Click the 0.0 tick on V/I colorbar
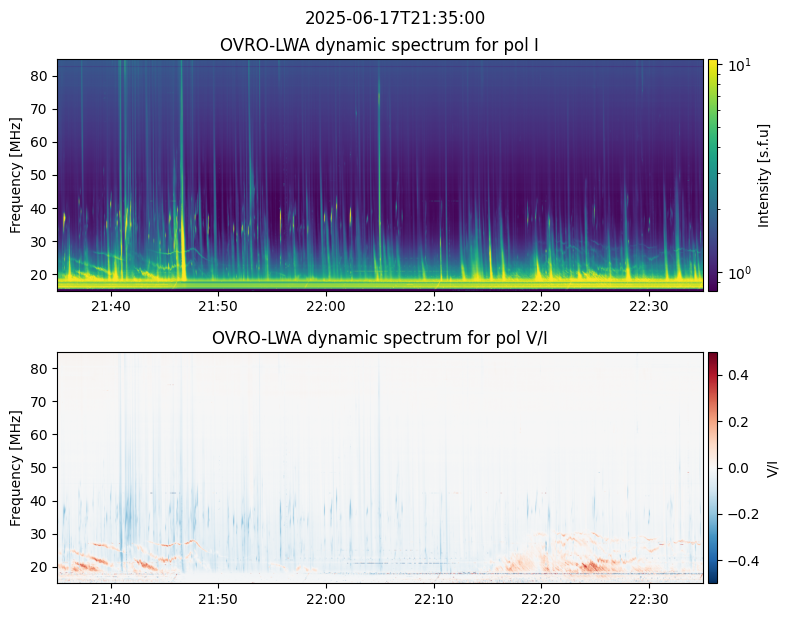The height and width of the screenshot is (617, 790). (736, 467)
